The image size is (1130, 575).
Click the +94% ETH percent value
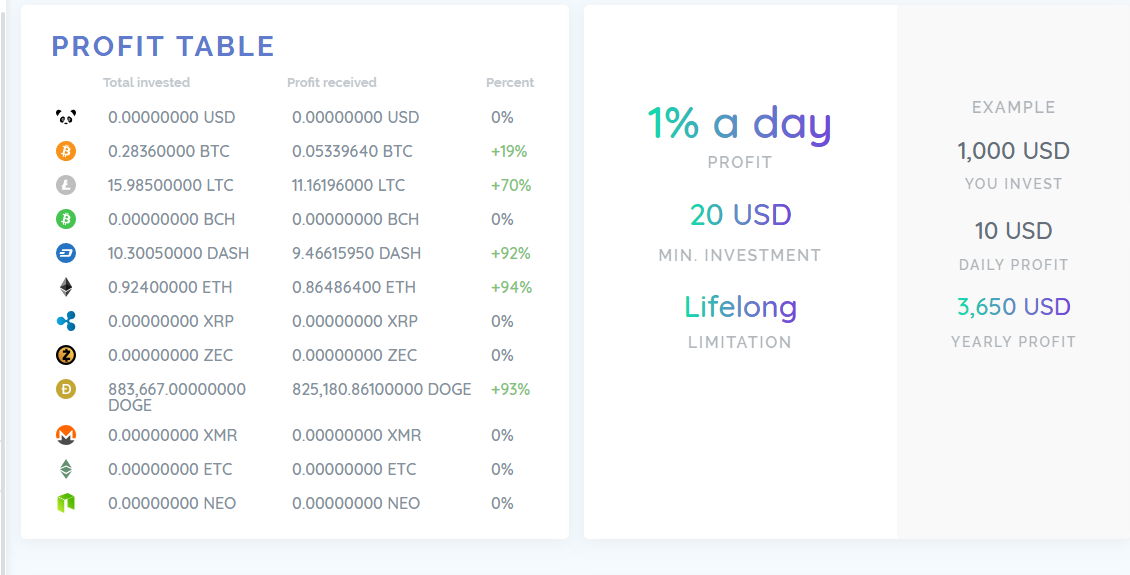point(511,287)
